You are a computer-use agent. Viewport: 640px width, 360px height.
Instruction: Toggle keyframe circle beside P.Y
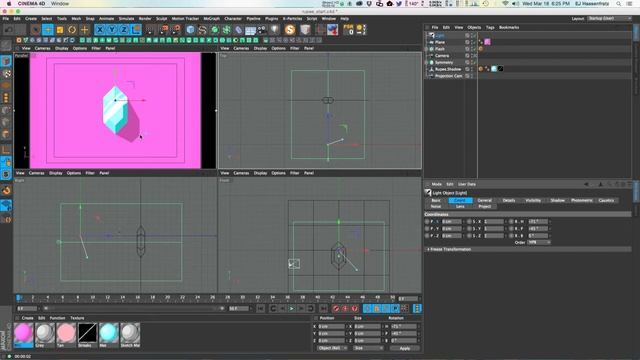(x=427, y=229)
